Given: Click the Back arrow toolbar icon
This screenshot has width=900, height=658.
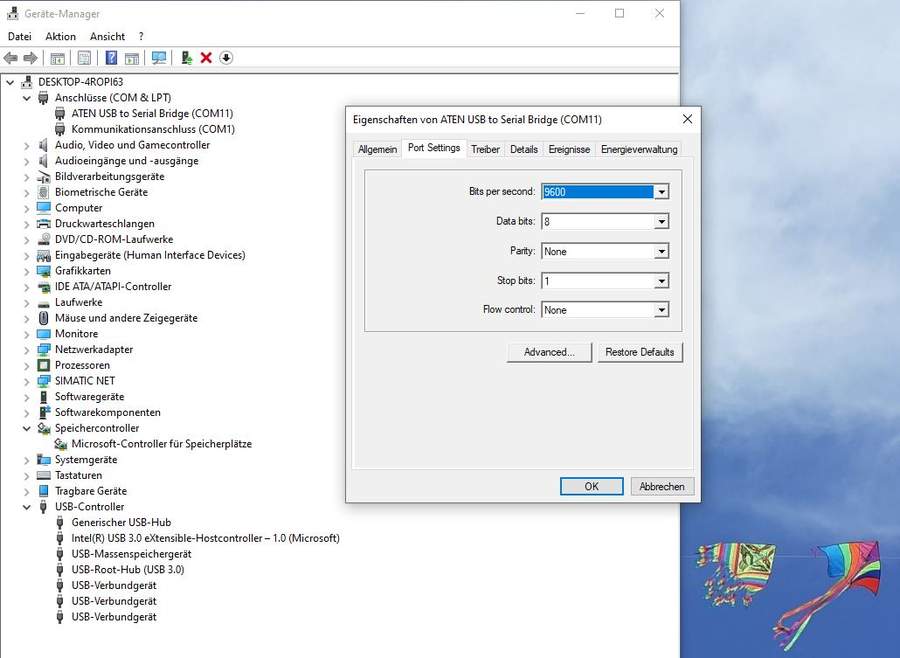Looking at the screenshot, I should tap(10, 58).
